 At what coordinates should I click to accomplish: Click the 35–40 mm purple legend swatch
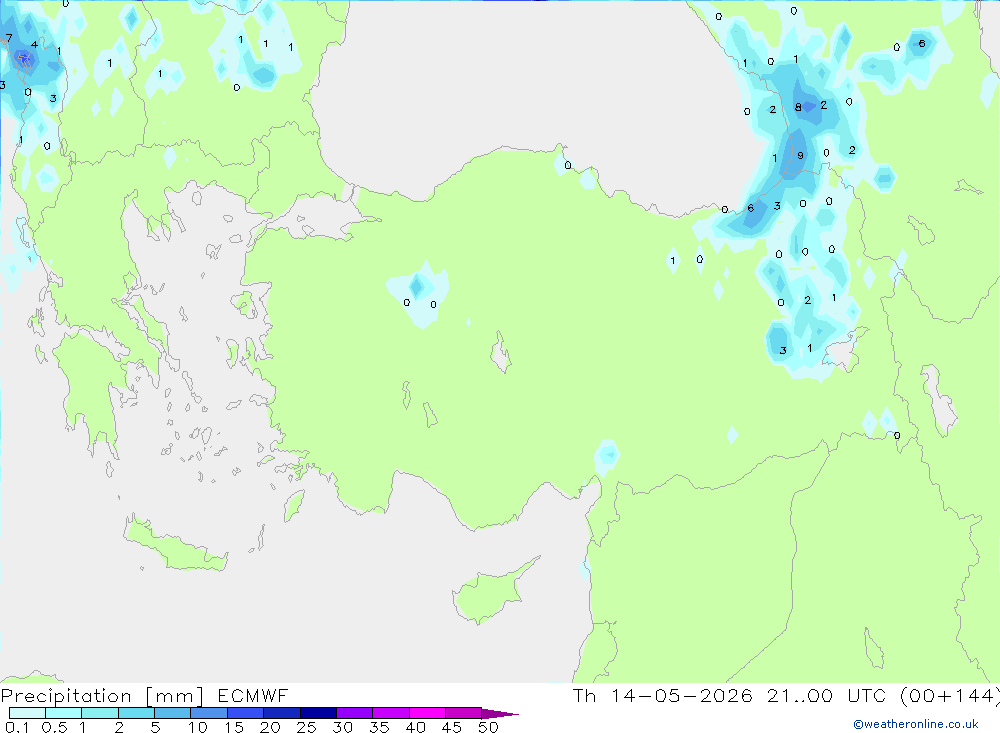point(391,713)
